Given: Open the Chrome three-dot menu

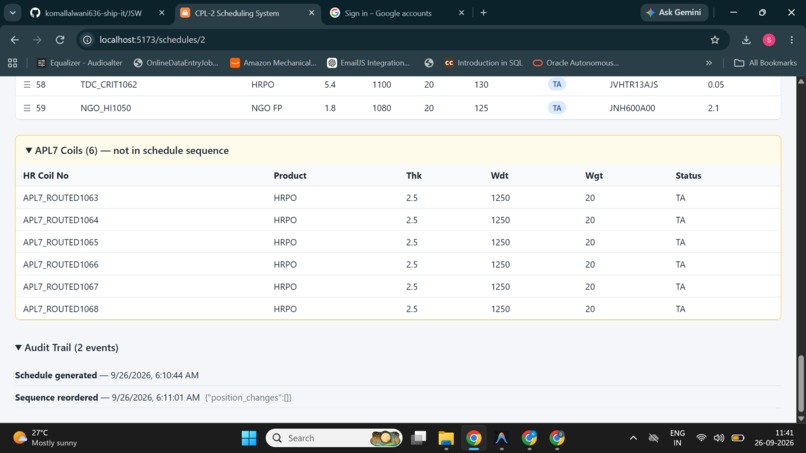Looking at the screenshot, I should (x=792, y=40).
